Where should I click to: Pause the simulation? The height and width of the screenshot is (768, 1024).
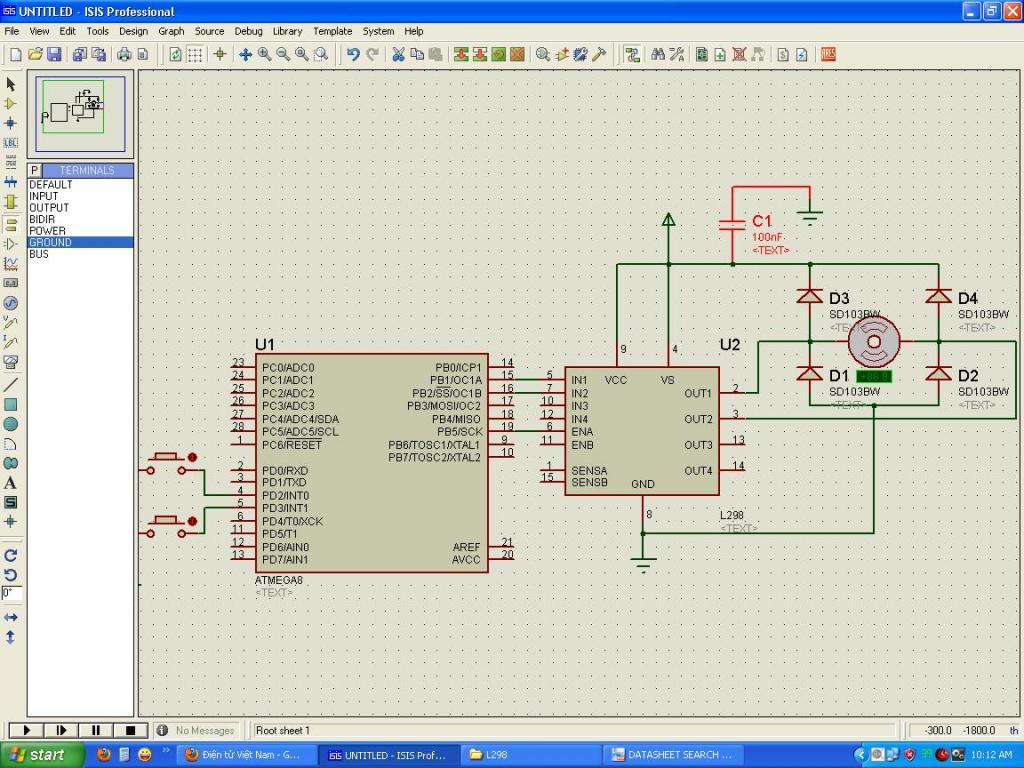coord(96,731)
